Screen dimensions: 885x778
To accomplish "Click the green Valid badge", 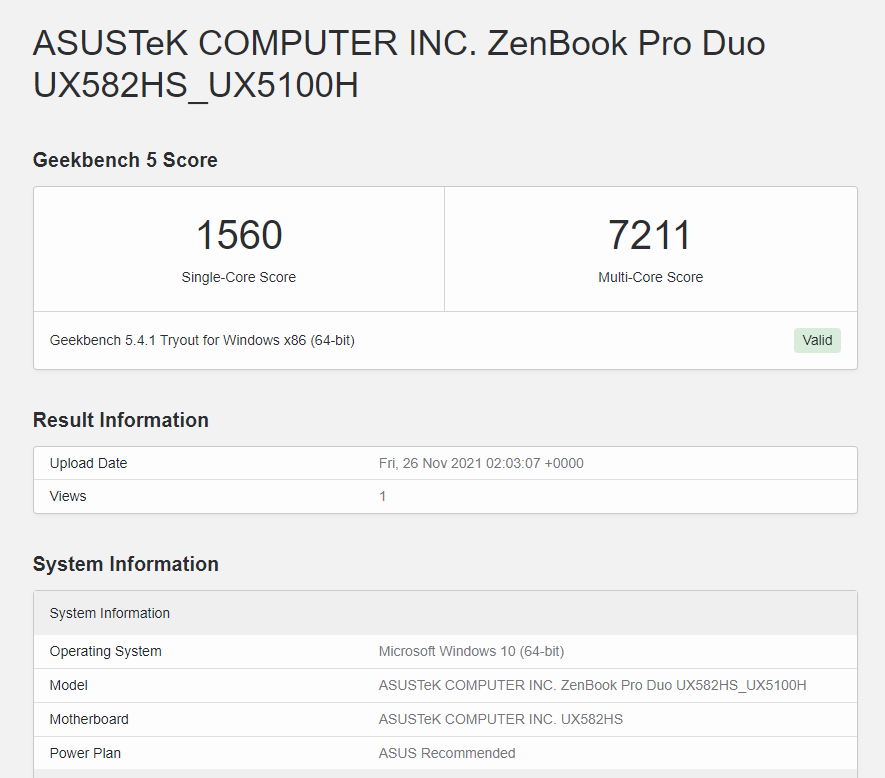I will 817,340.
